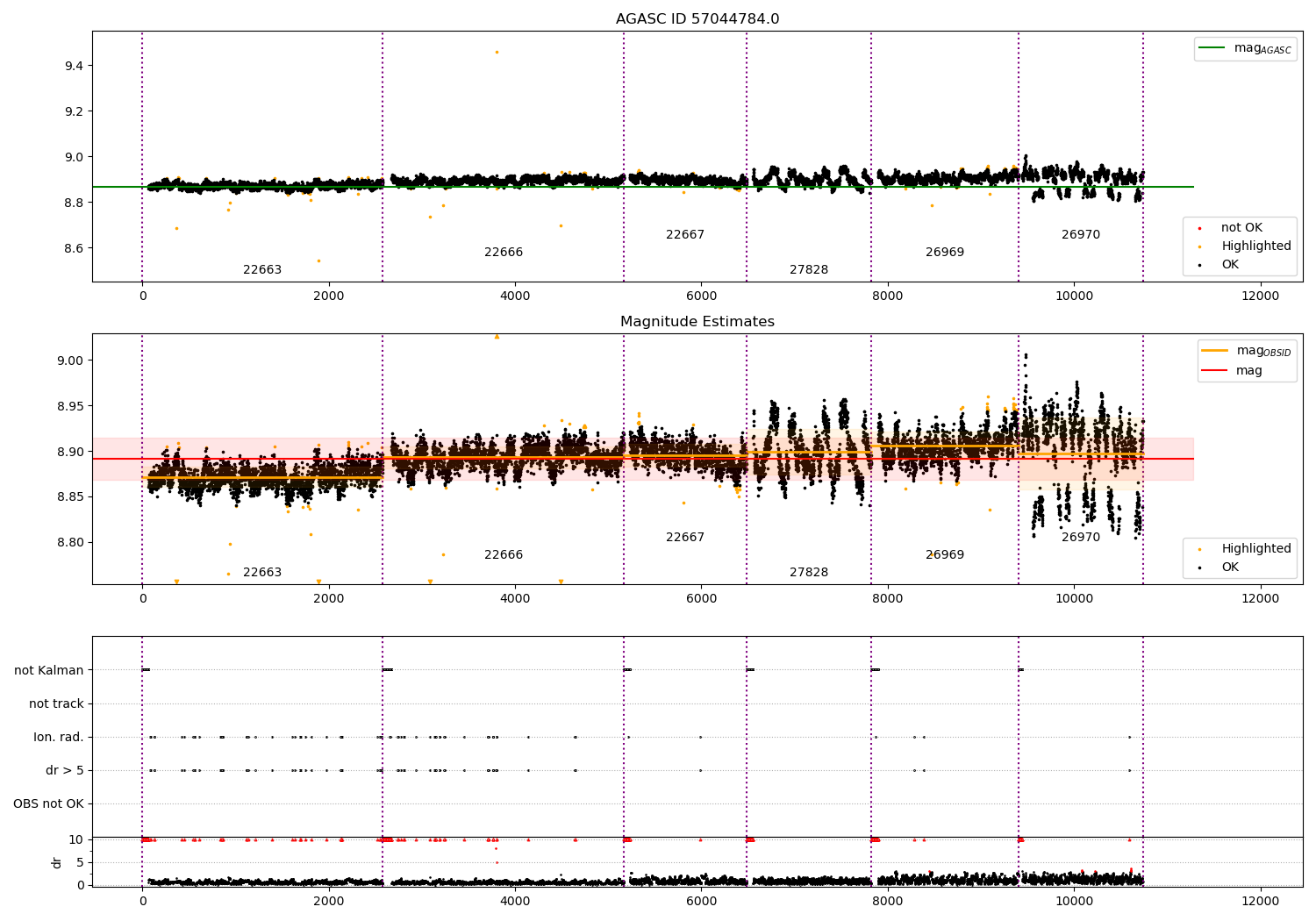Screen dimensions: 1316x921
Task: Click the 'Ion. rad.' row label
Action: click(x=59, y=737)
